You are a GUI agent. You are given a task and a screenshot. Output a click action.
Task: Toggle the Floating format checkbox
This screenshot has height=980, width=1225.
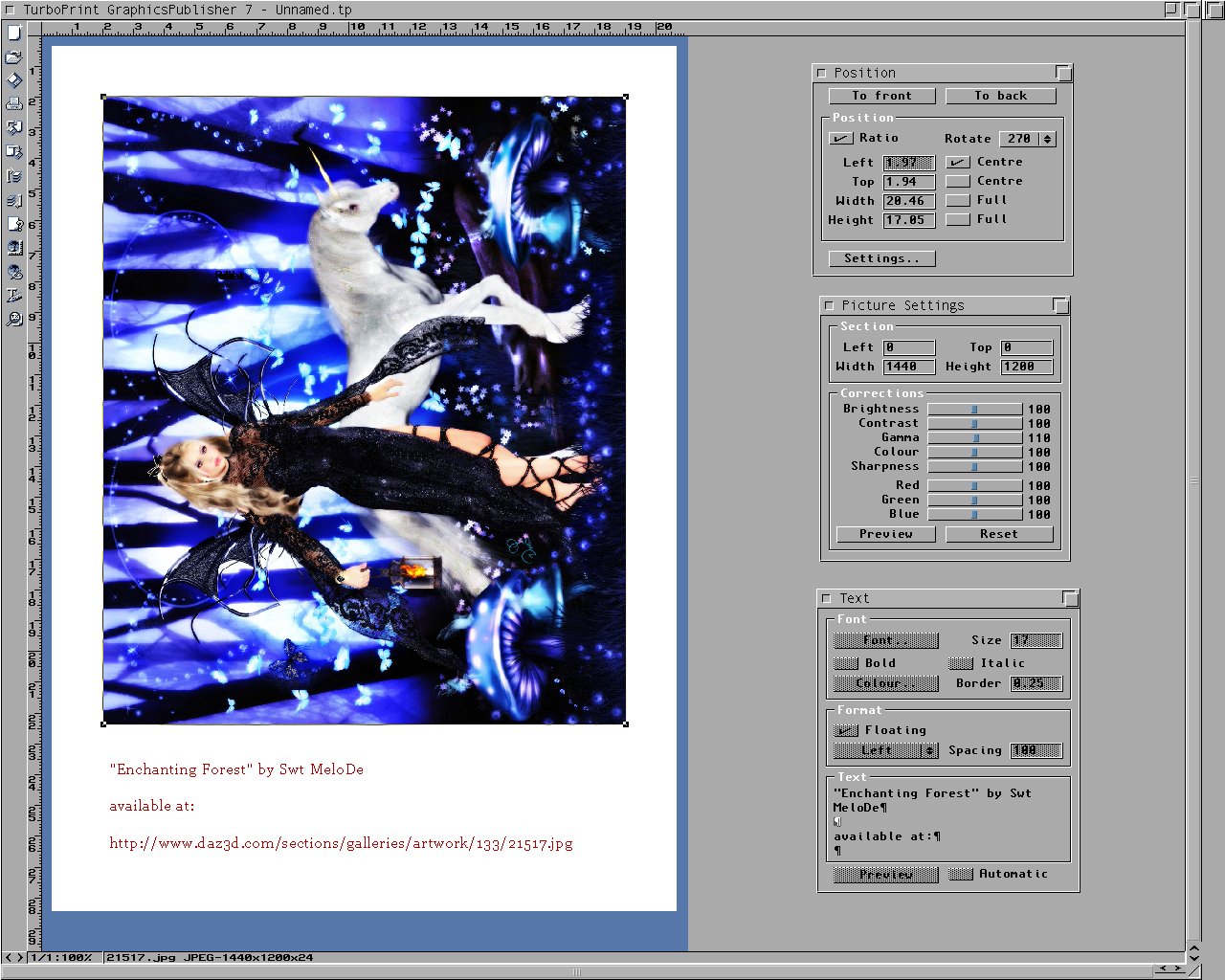pos(846,730)
